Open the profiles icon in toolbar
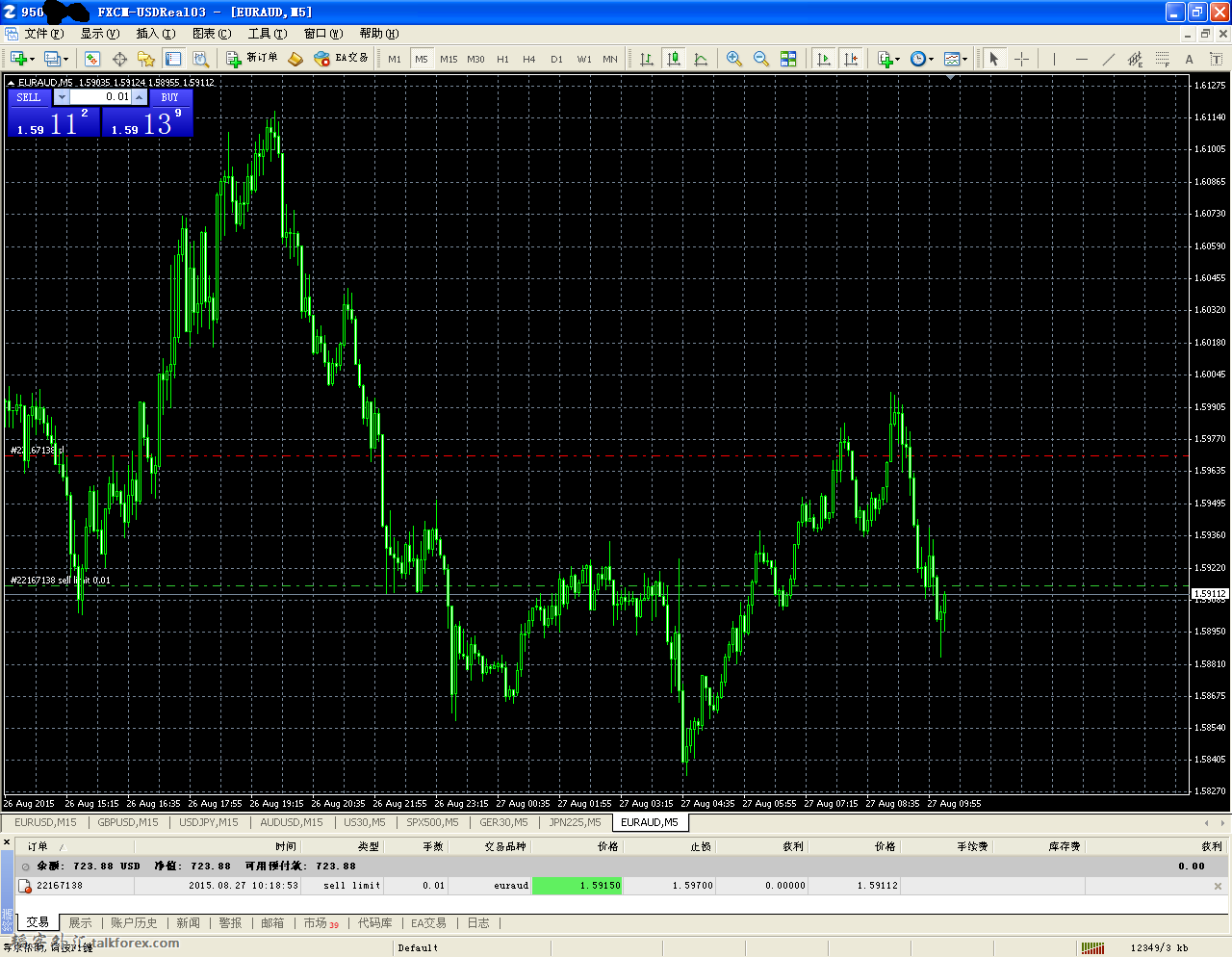 (x=53, y=59)
